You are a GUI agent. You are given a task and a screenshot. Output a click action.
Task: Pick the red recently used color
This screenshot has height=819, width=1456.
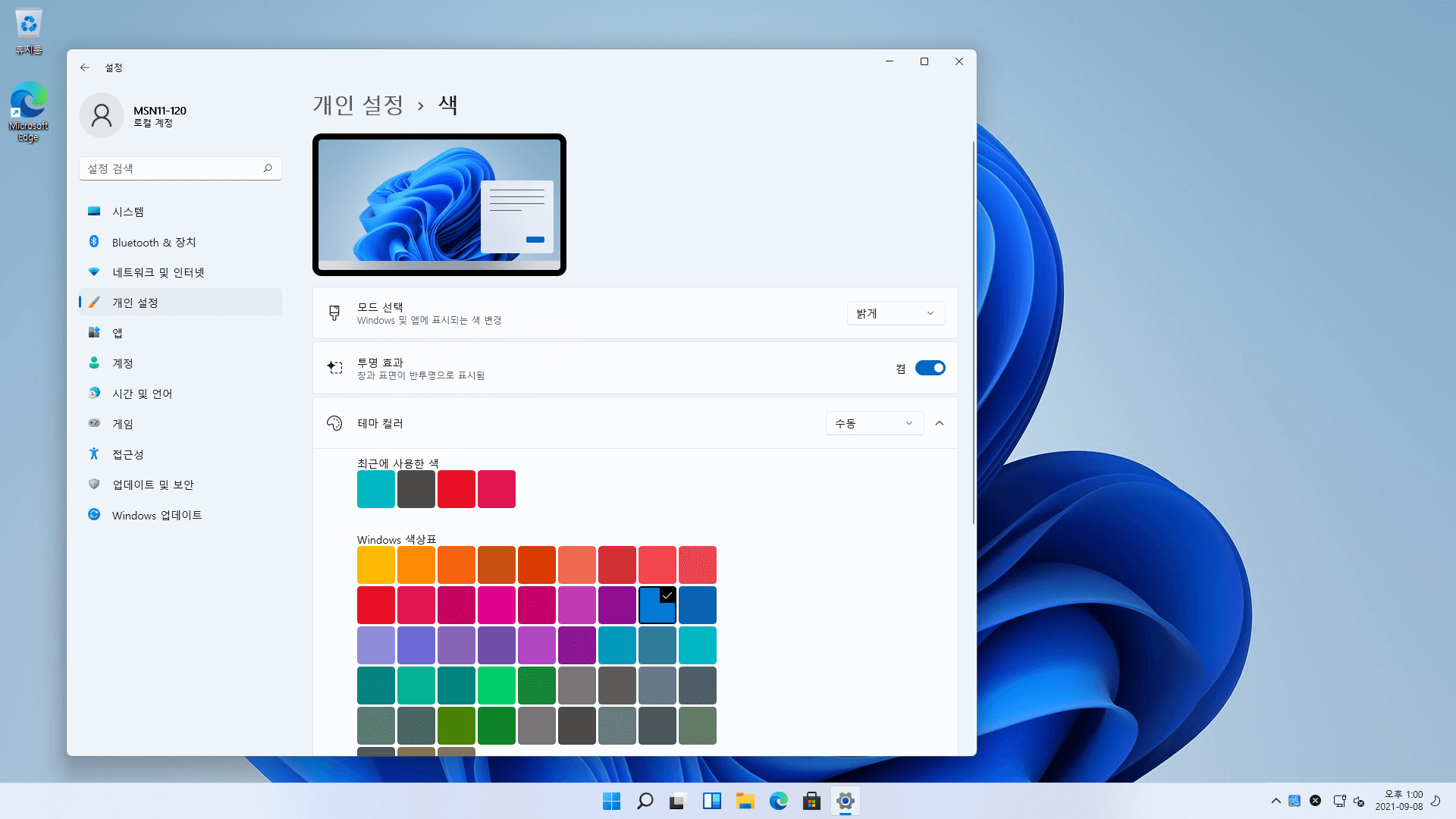457,489
